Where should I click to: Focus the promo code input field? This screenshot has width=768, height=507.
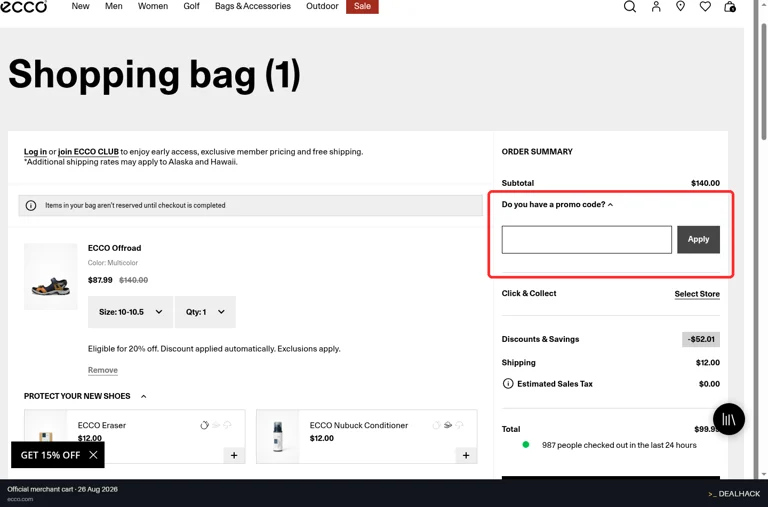[x=587, y=240]
